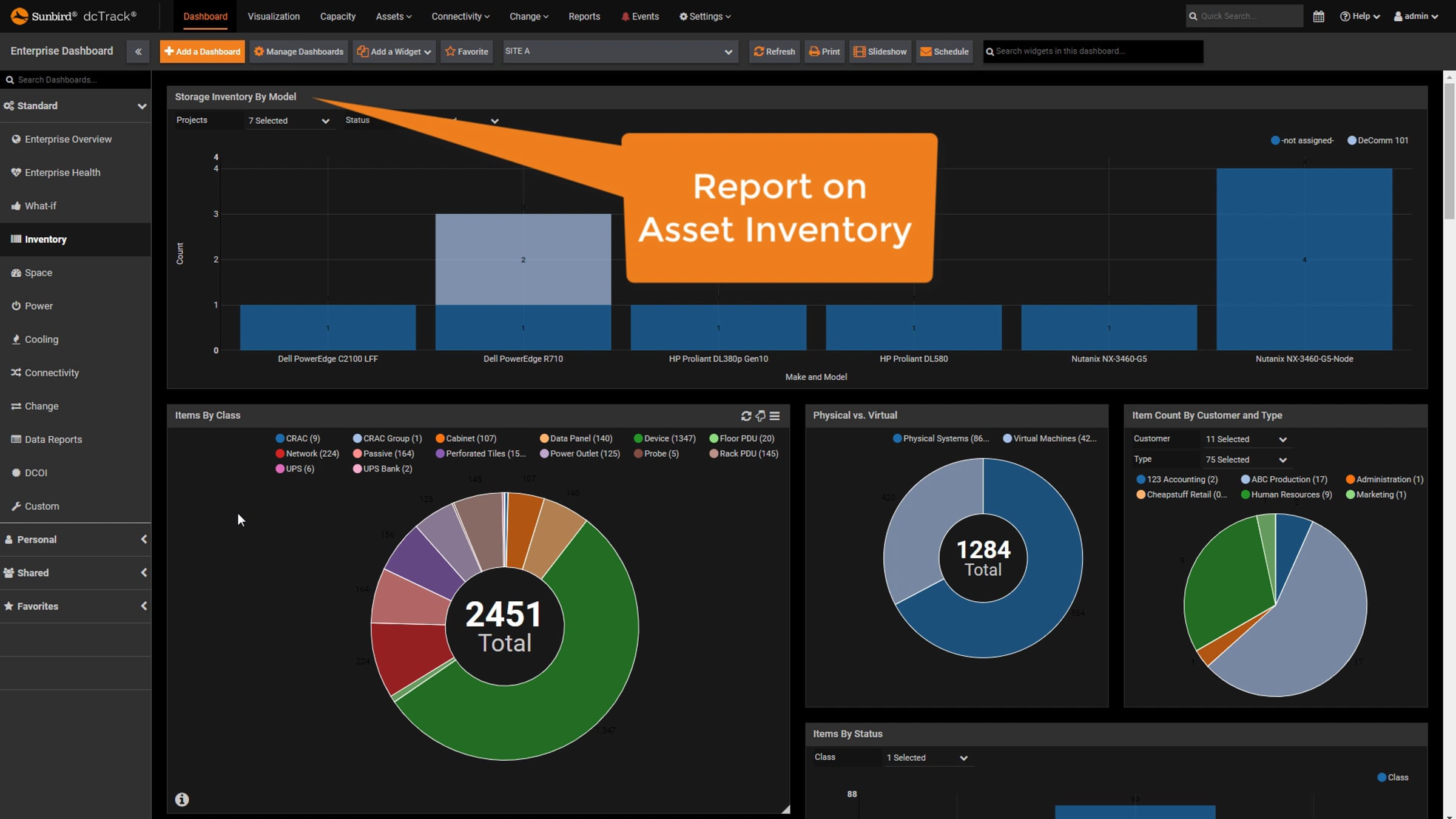This screenshot has height=819, width=1456.
Task: Click refresh icon in Items By Class
Action: pos(746,416)
